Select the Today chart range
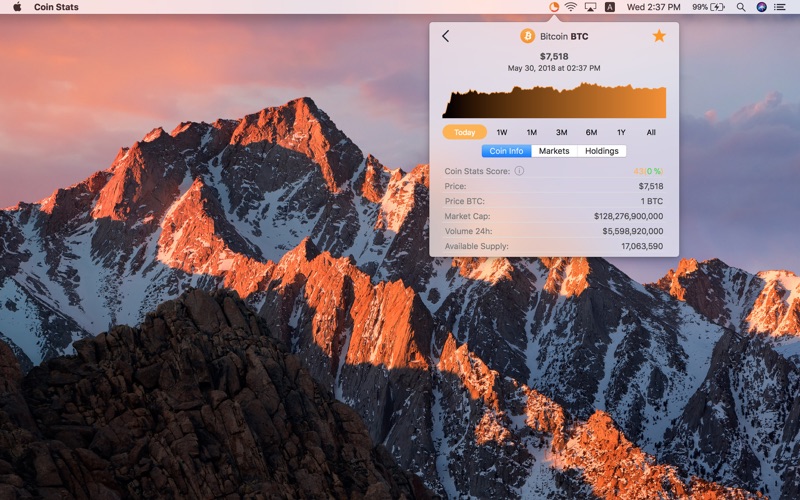Viewport: 800px width, 500px height. (464, 132)
